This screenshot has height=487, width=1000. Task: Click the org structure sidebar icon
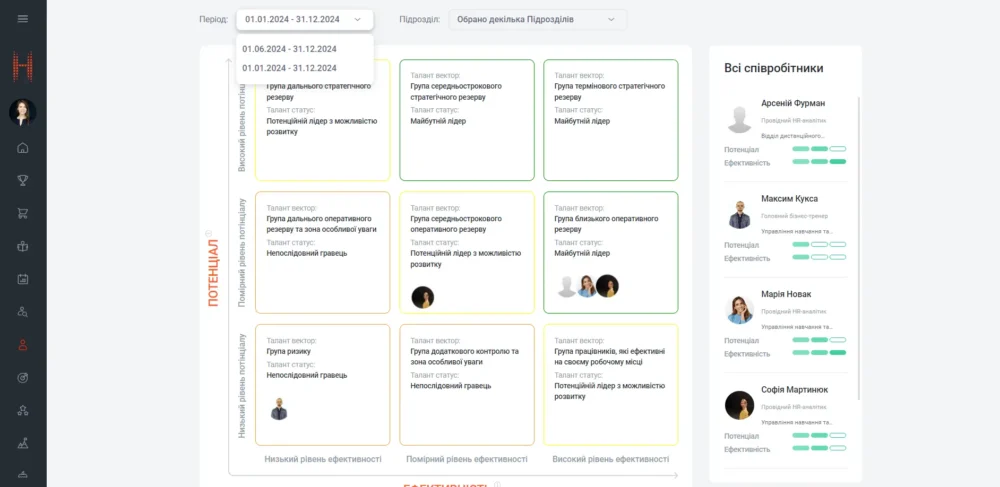tap(23, 410)
